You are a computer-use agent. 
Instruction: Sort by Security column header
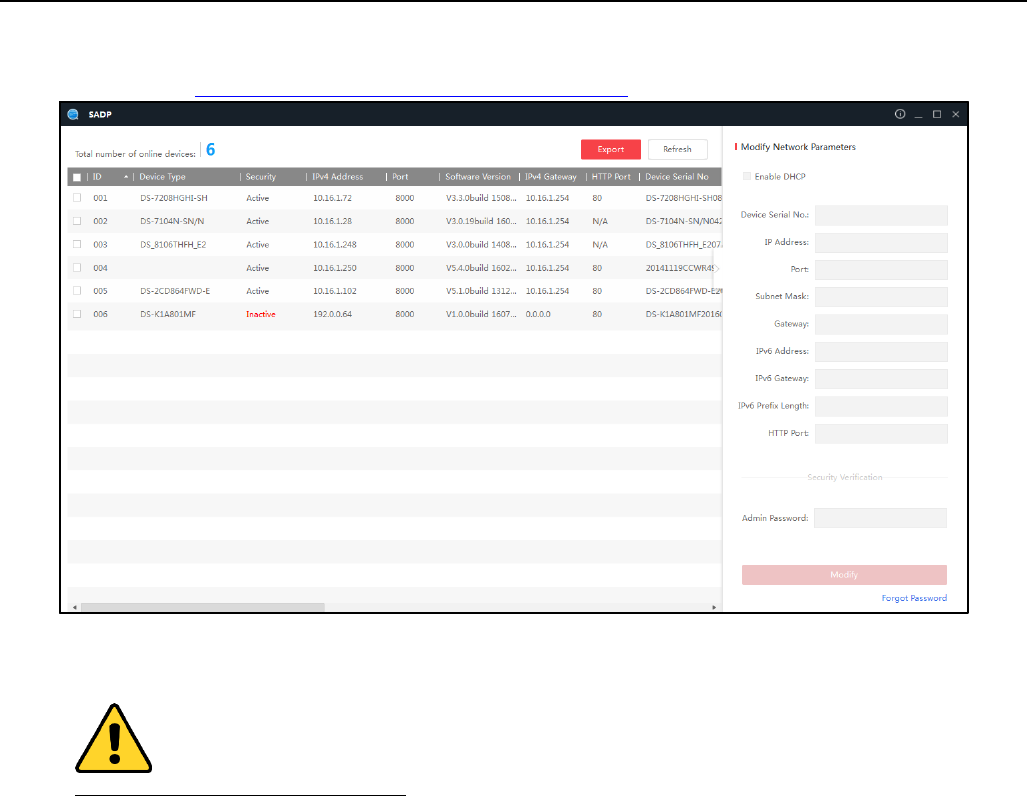(261, 177)
